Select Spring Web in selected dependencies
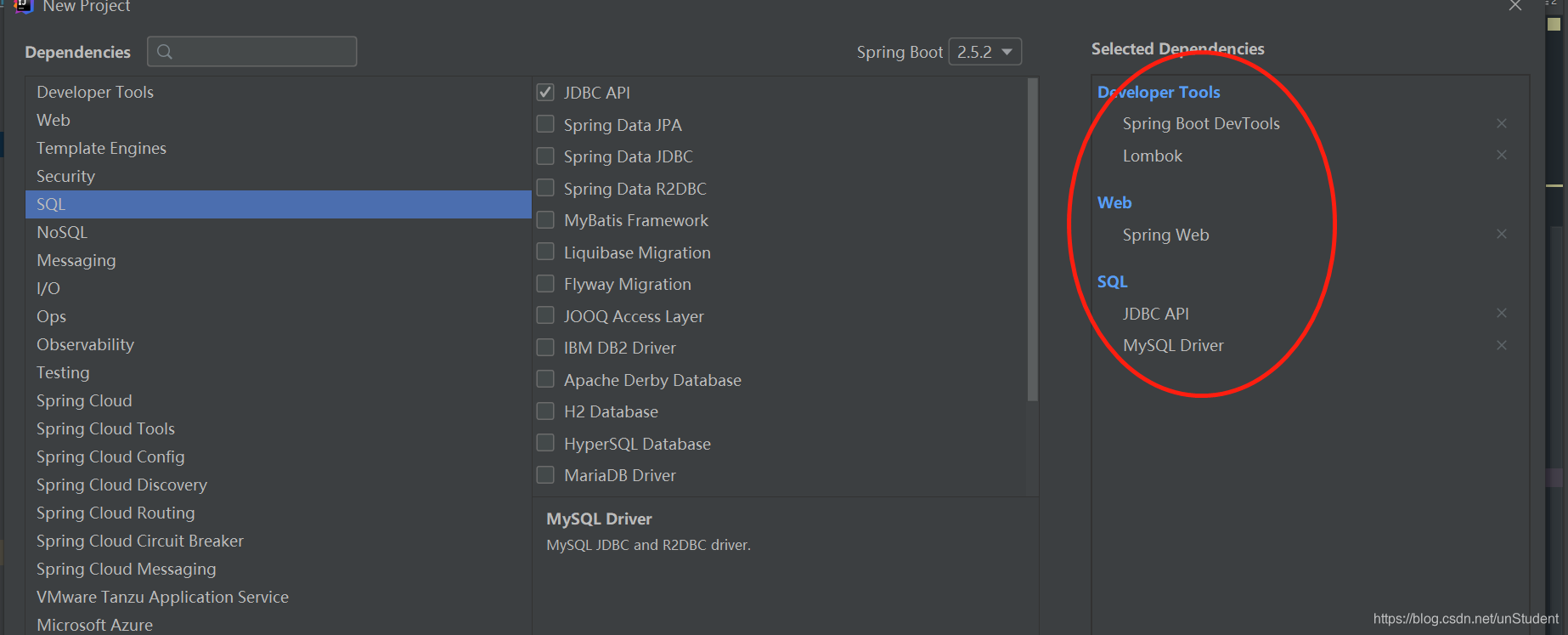Screen dimensions: 1568x635 1165,235
